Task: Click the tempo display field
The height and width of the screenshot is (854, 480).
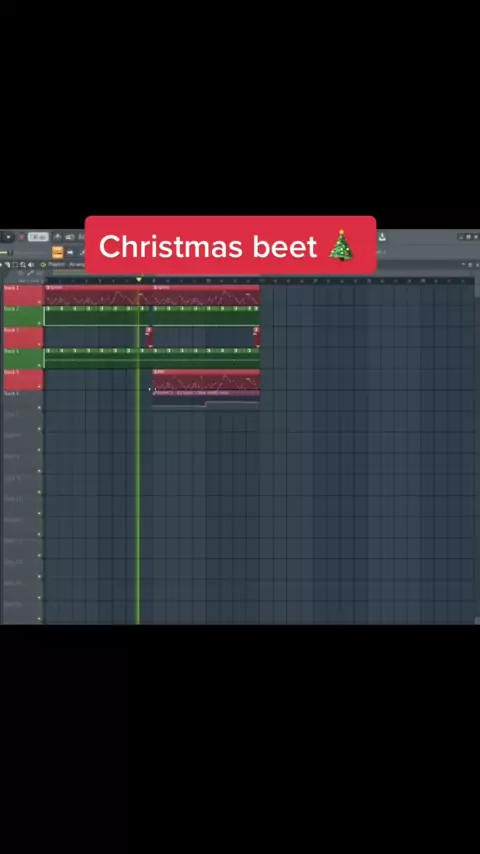Action: (x=38, y=237)
